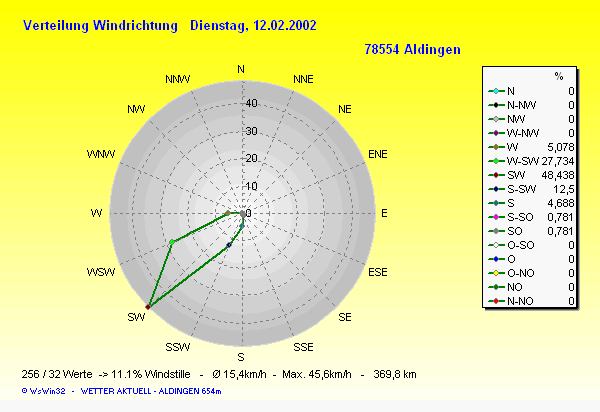Click the S-SW legend marker icon

pyautogui.click(x=497, y=188)
